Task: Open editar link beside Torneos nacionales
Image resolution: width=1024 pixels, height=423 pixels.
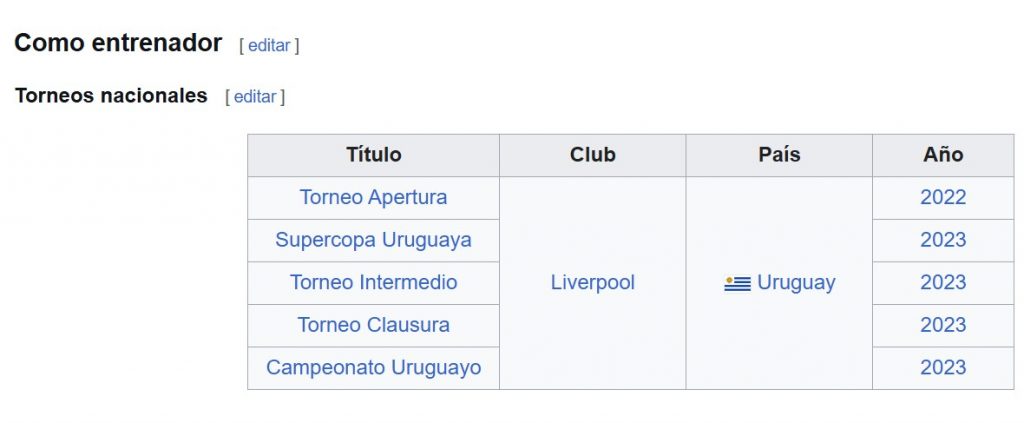Action: (x=255, y=97)
